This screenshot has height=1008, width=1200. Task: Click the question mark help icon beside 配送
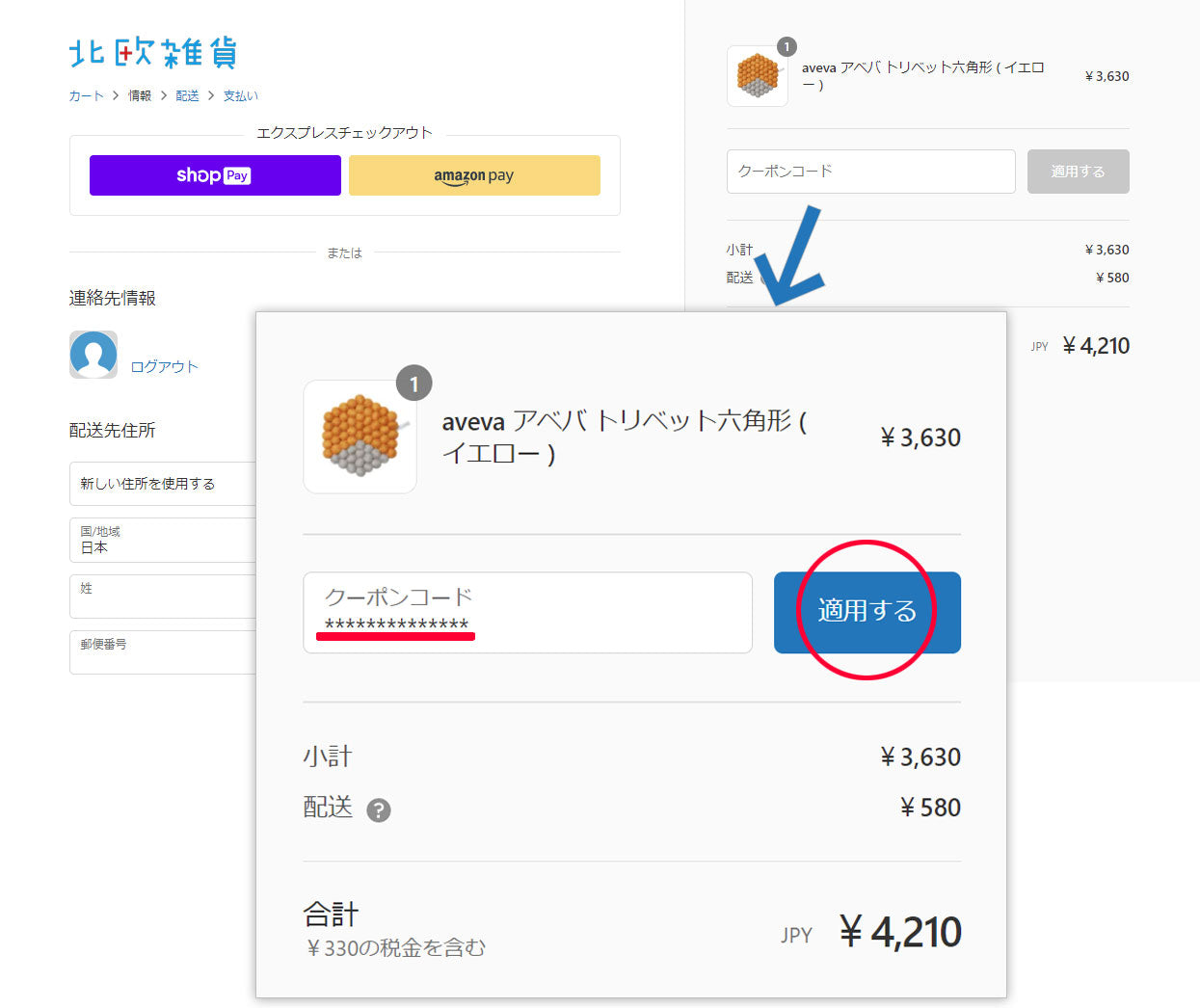[x=379, y=810]
